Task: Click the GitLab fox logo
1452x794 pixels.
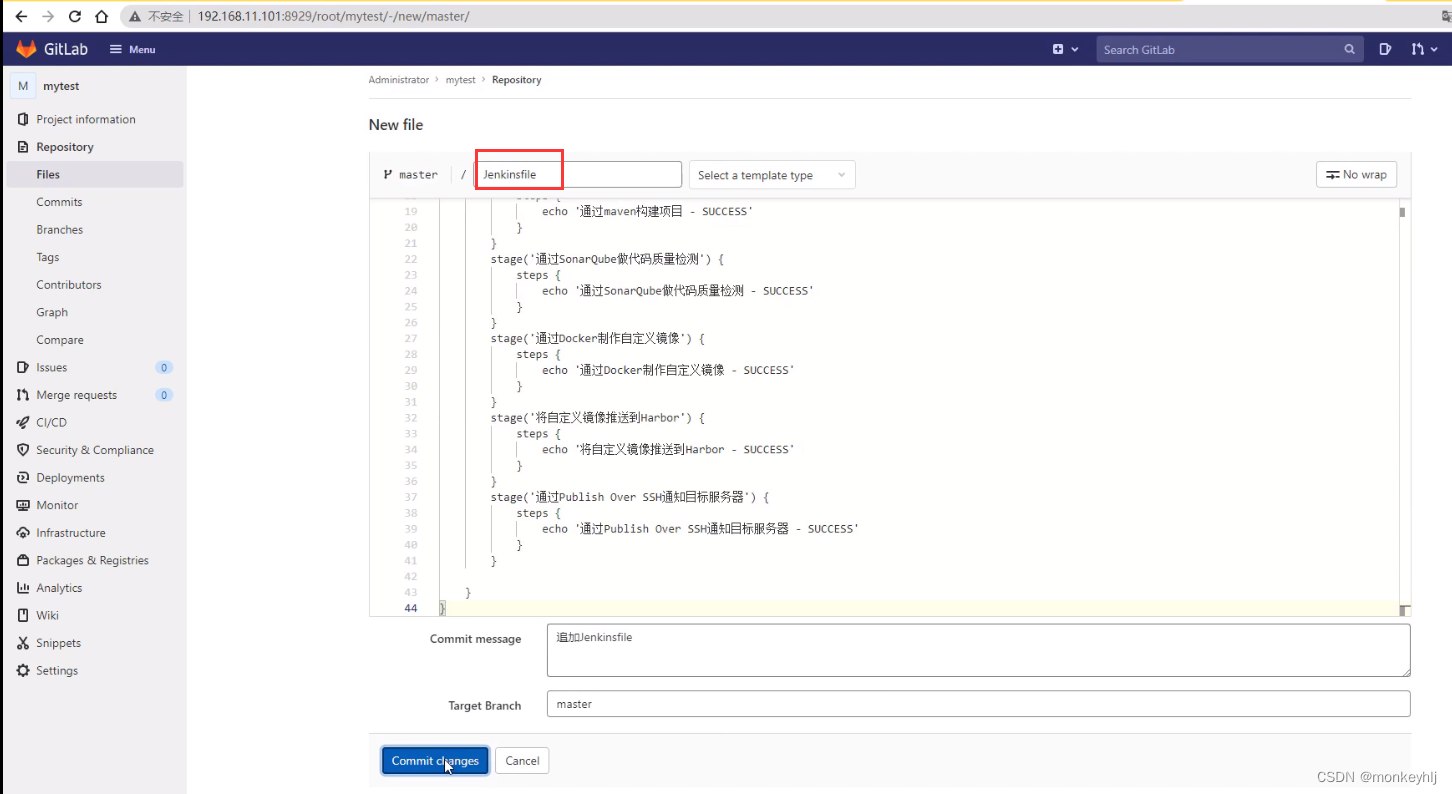Action: (x=26, y=49)
